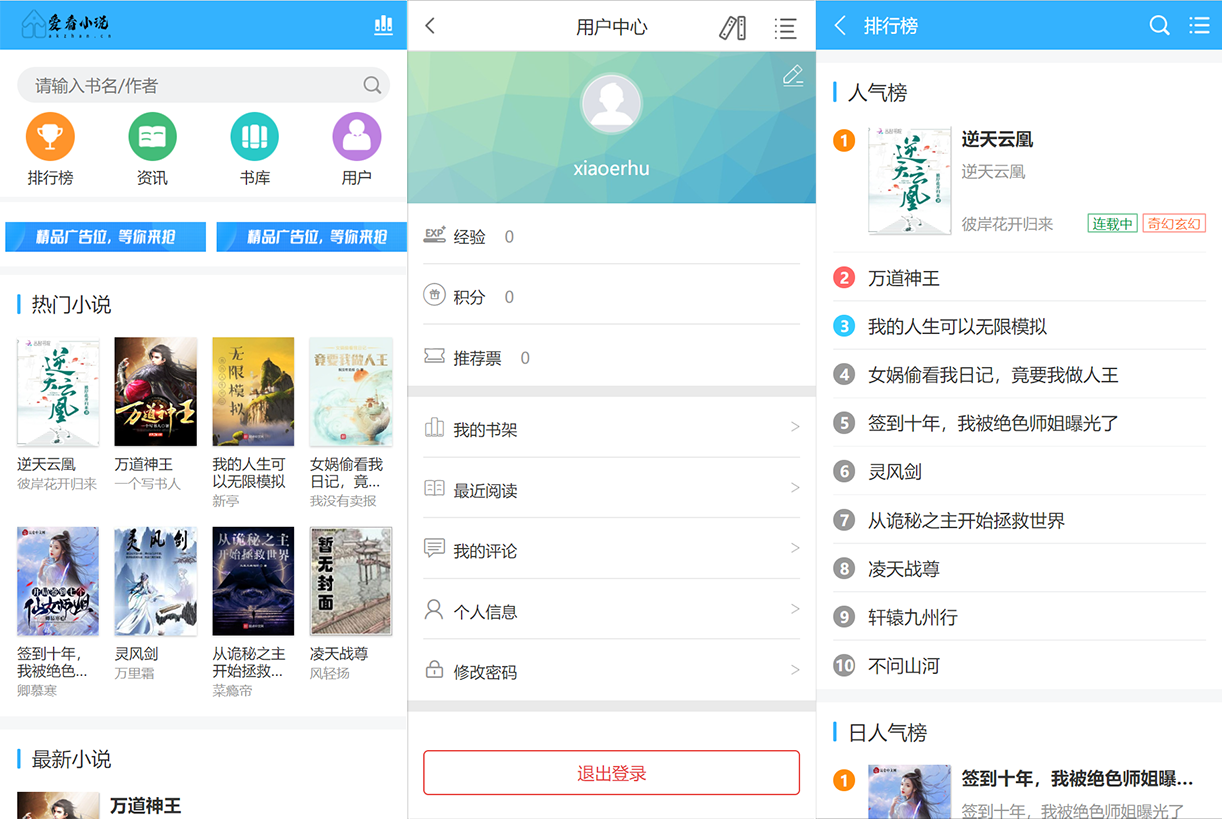Open the 灵风剑 book cover thumbnail
Viewport: 1222px width, 819px height.
tap(155, 581)
